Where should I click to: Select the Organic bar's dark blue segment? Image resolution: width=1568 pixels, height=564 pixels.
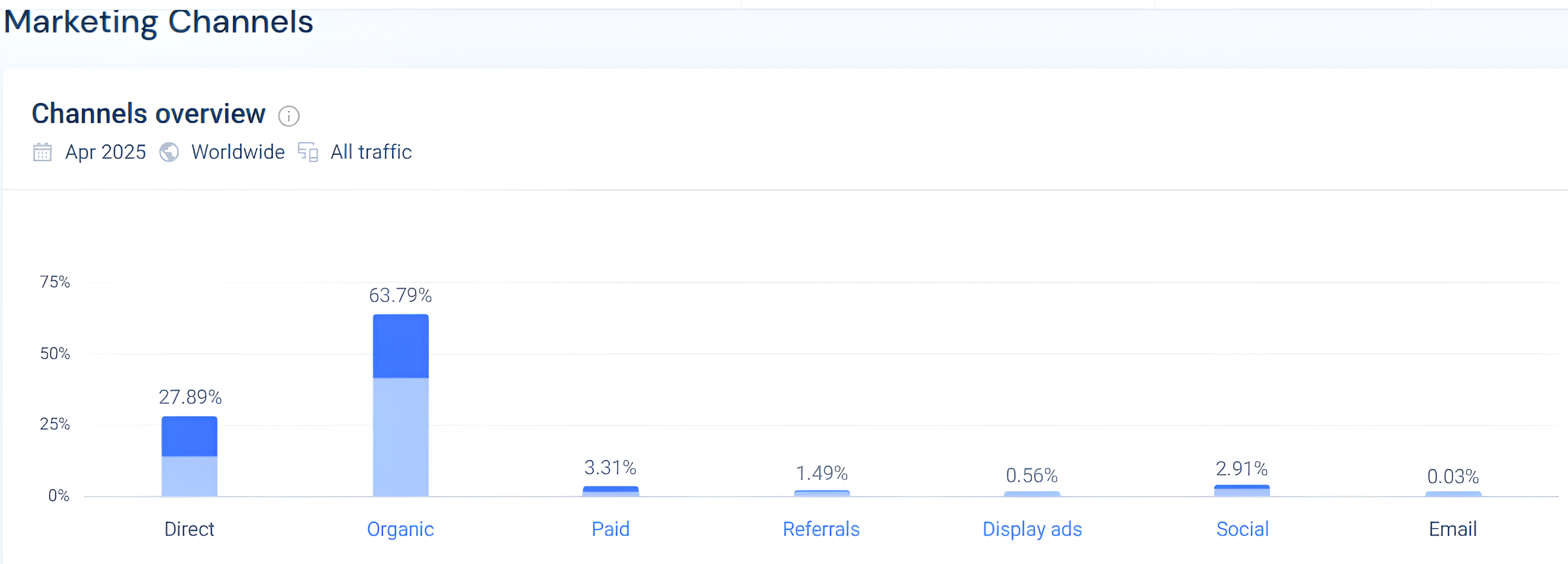click(x=400, y=346)
